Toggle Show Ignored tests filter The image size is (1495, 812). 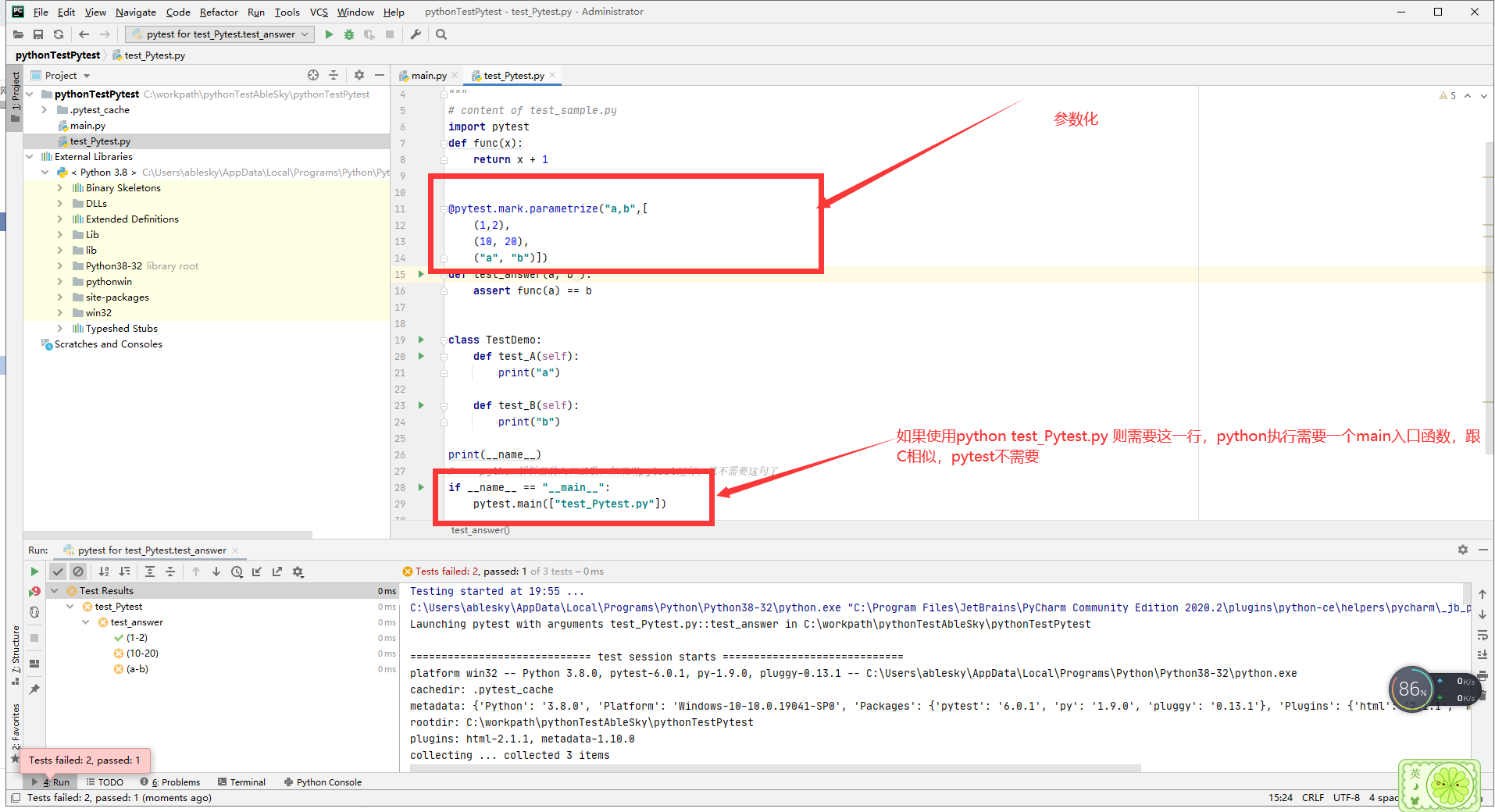[78, 572]
